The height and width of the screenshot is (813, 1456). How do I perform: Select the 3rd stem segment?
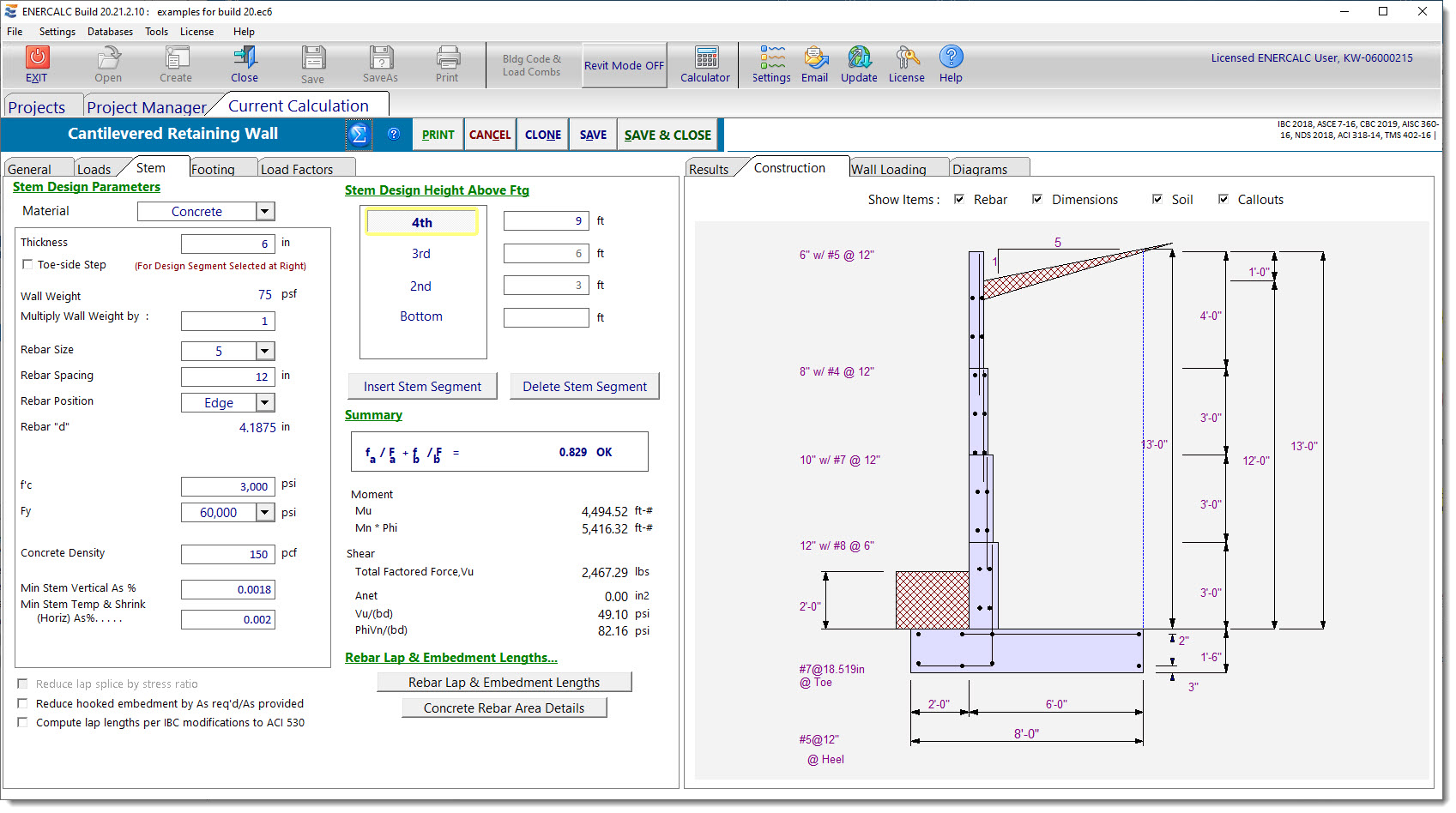pyautogui.click(x=421, y=254)
